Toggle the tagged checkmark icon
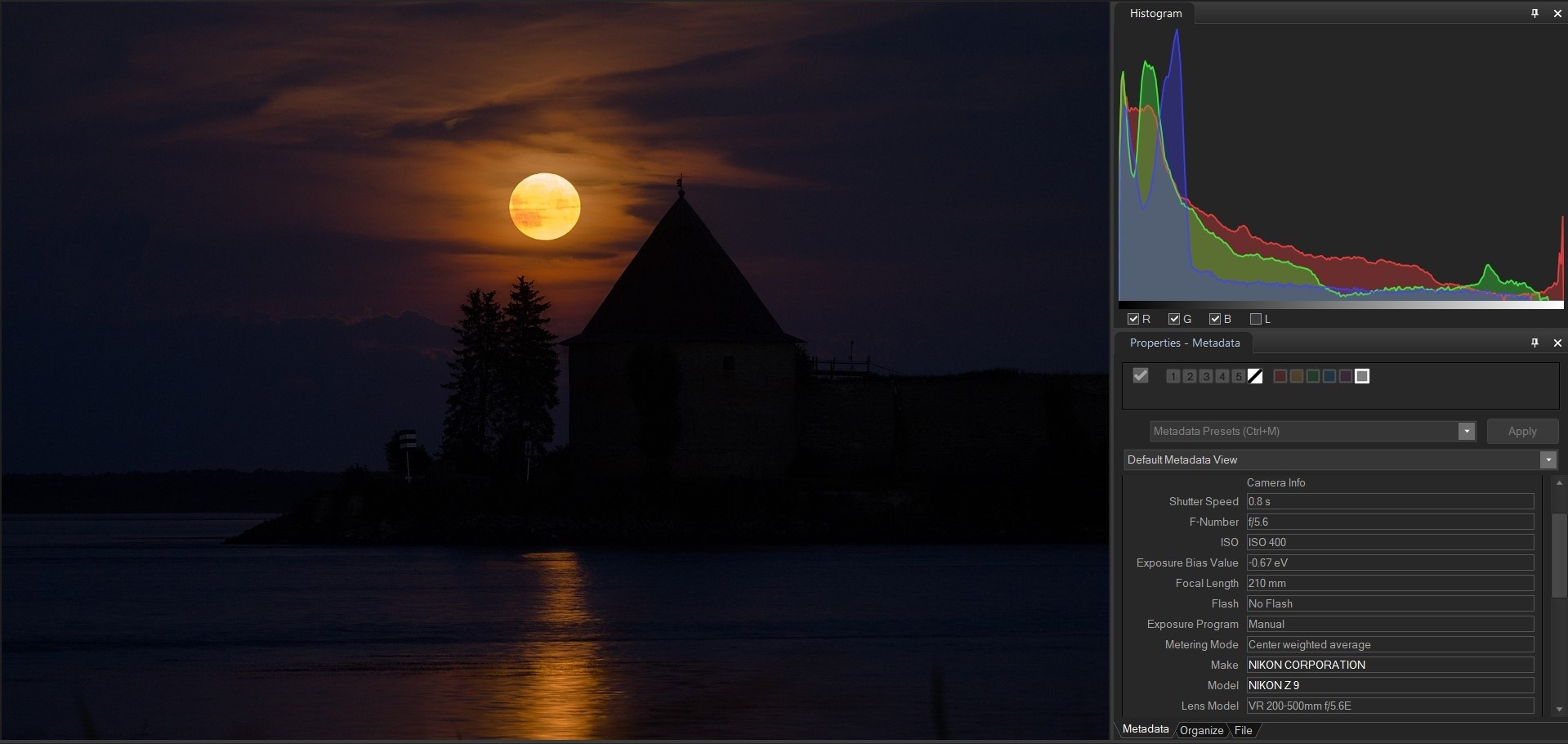This screenshot has height=744, width=1568. 1141,375
